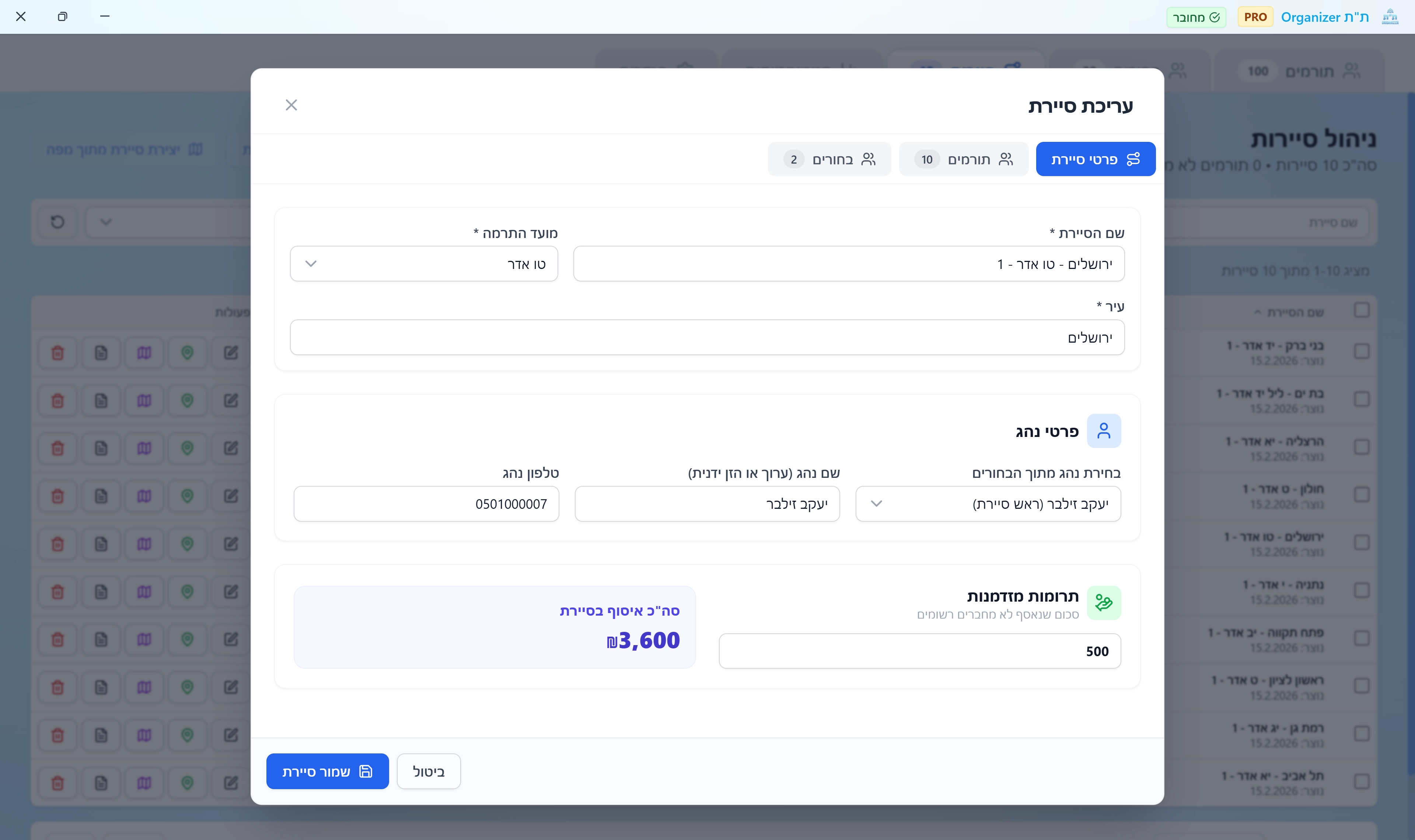The image size is (1415, 840).
Task: Open the filter dropdown chevron behind dialog
Action: coord(106,221)
